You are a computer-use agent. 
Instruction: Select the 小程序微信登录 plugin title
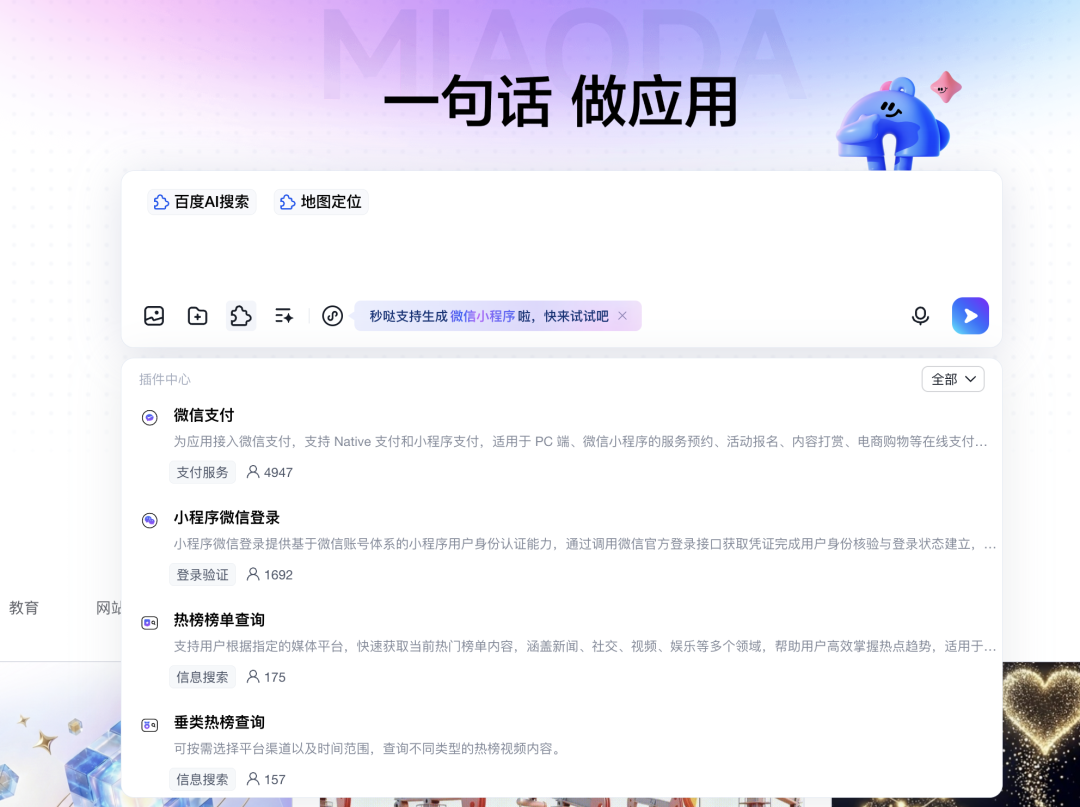[x=227, y=518]
